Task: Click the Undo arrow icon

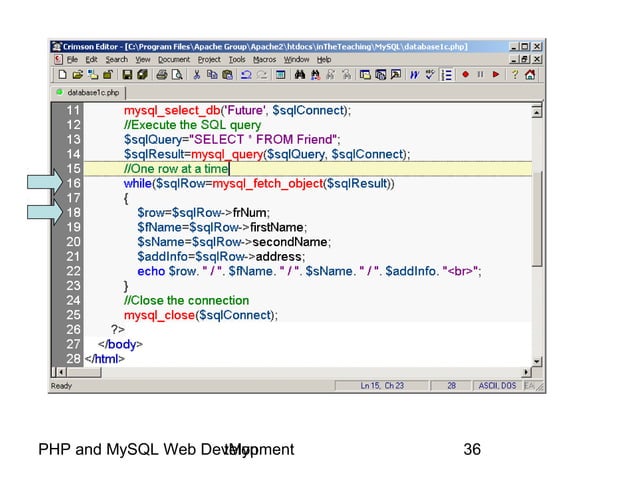Action: (x=246, y=74)
